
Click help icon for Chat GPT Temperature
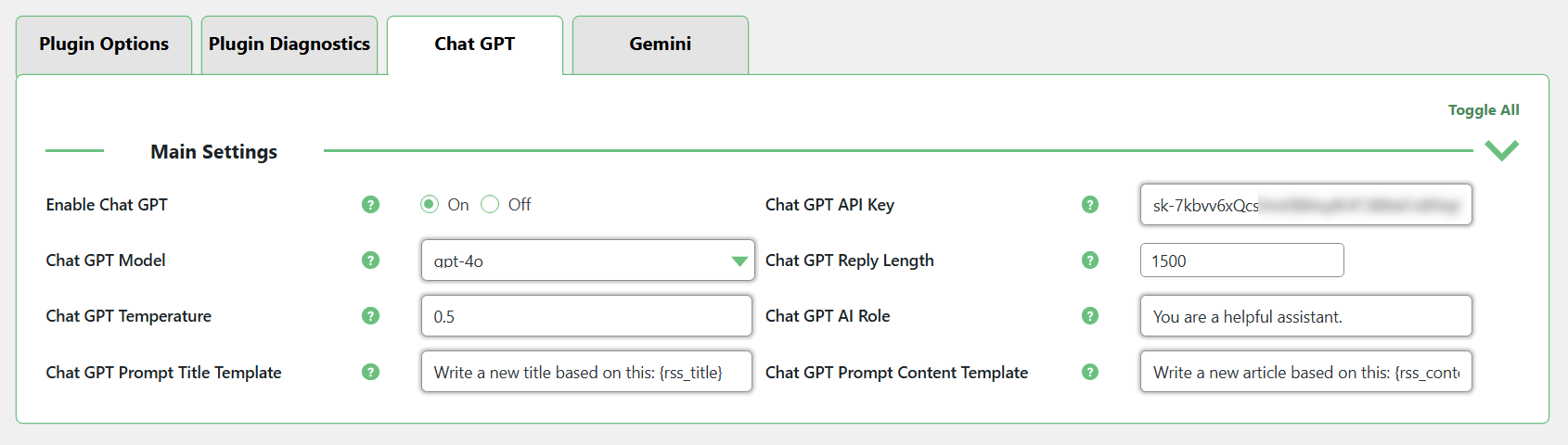point(370,316)
